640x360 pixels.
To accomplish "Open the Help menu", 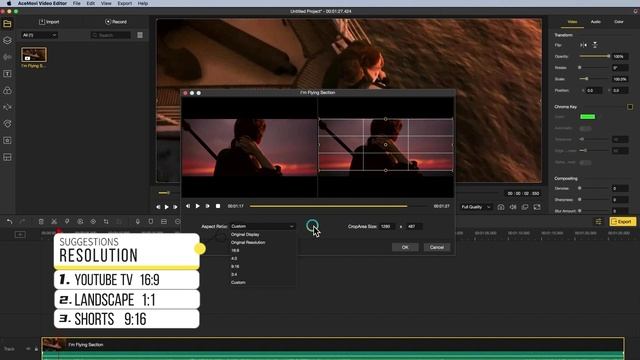I will tap(143, 3).
